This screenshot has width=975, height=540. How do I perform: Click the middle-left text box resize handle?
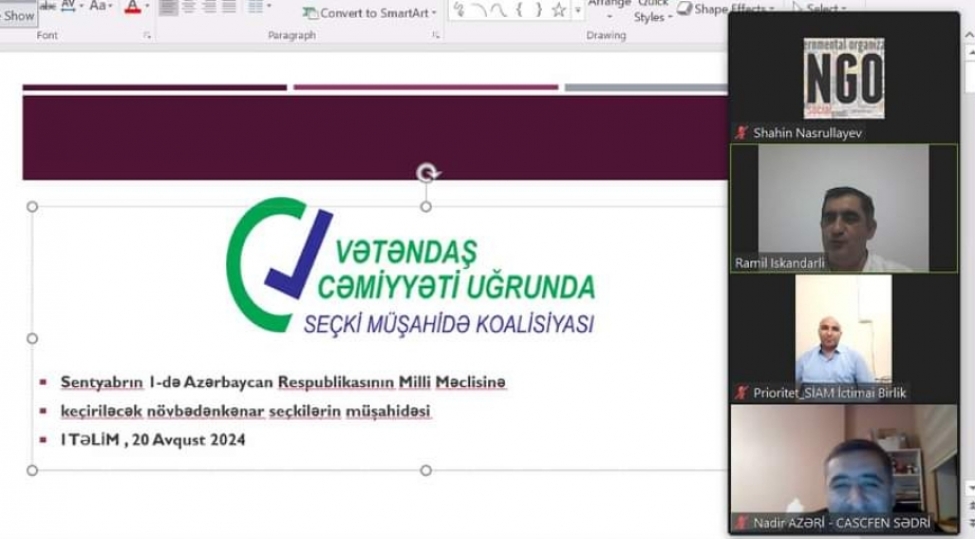(32, 338)
